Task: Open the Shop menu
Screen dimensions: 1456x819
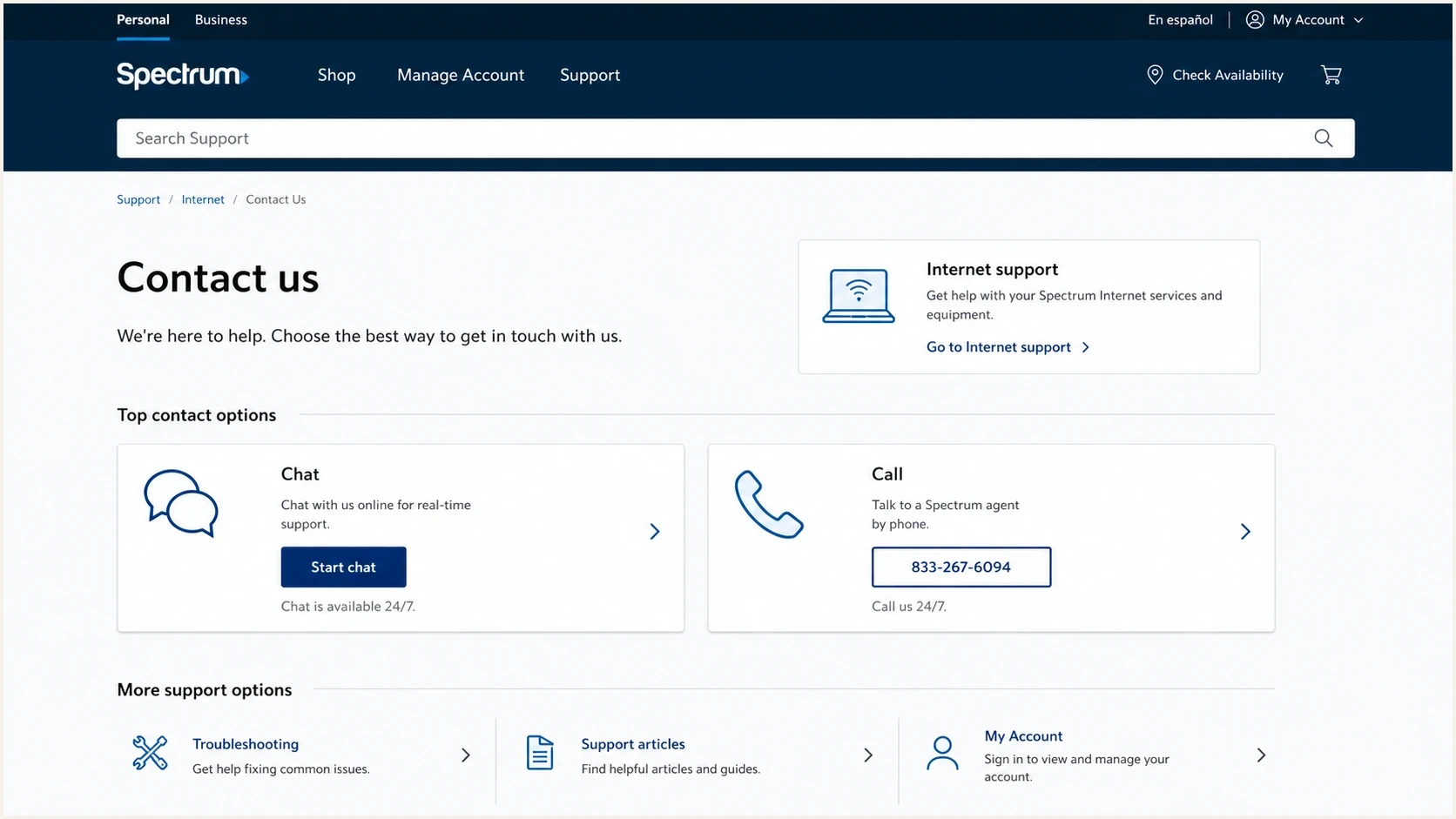Action: [337, 76]
